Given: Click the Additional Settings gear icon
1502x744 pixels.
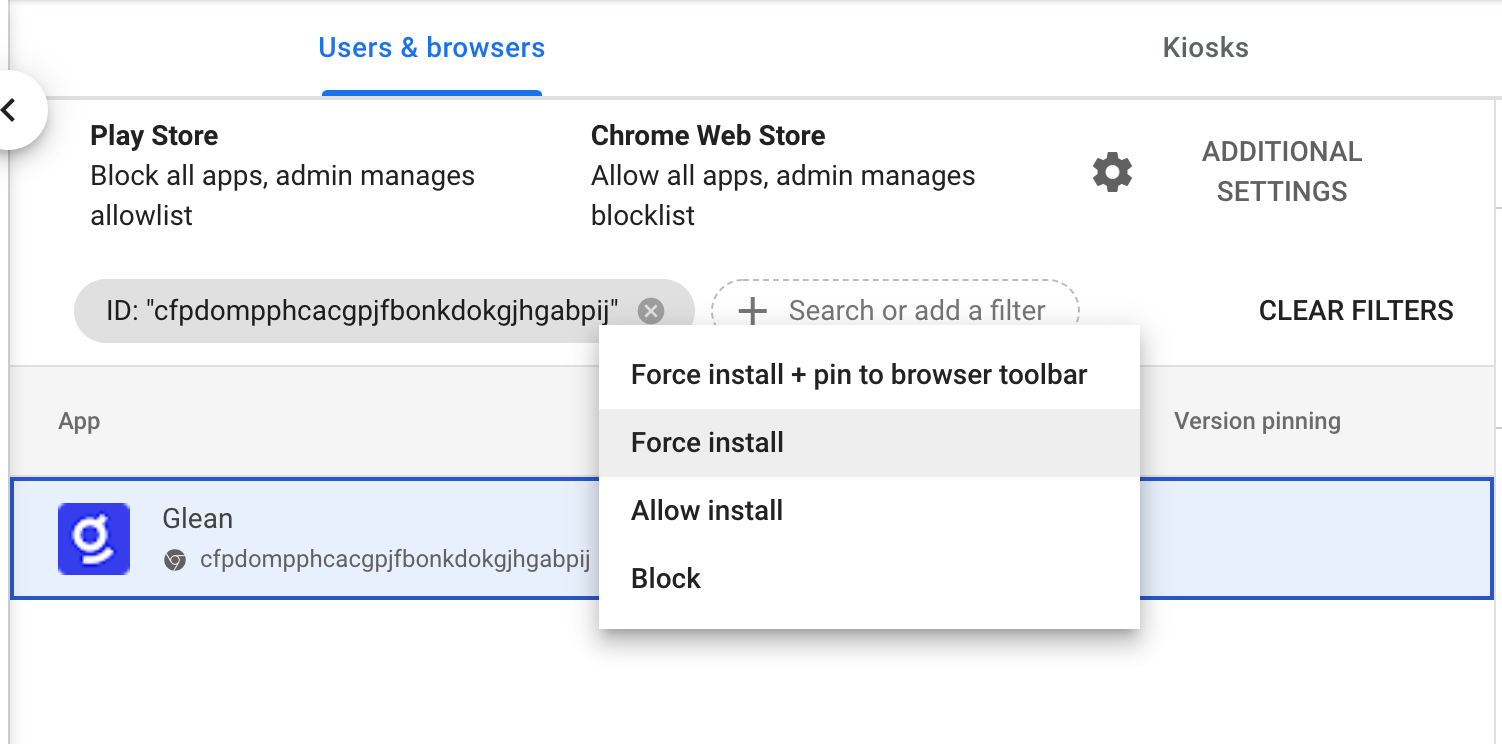Looking at the screenshot, I should tap(1112, 173).
